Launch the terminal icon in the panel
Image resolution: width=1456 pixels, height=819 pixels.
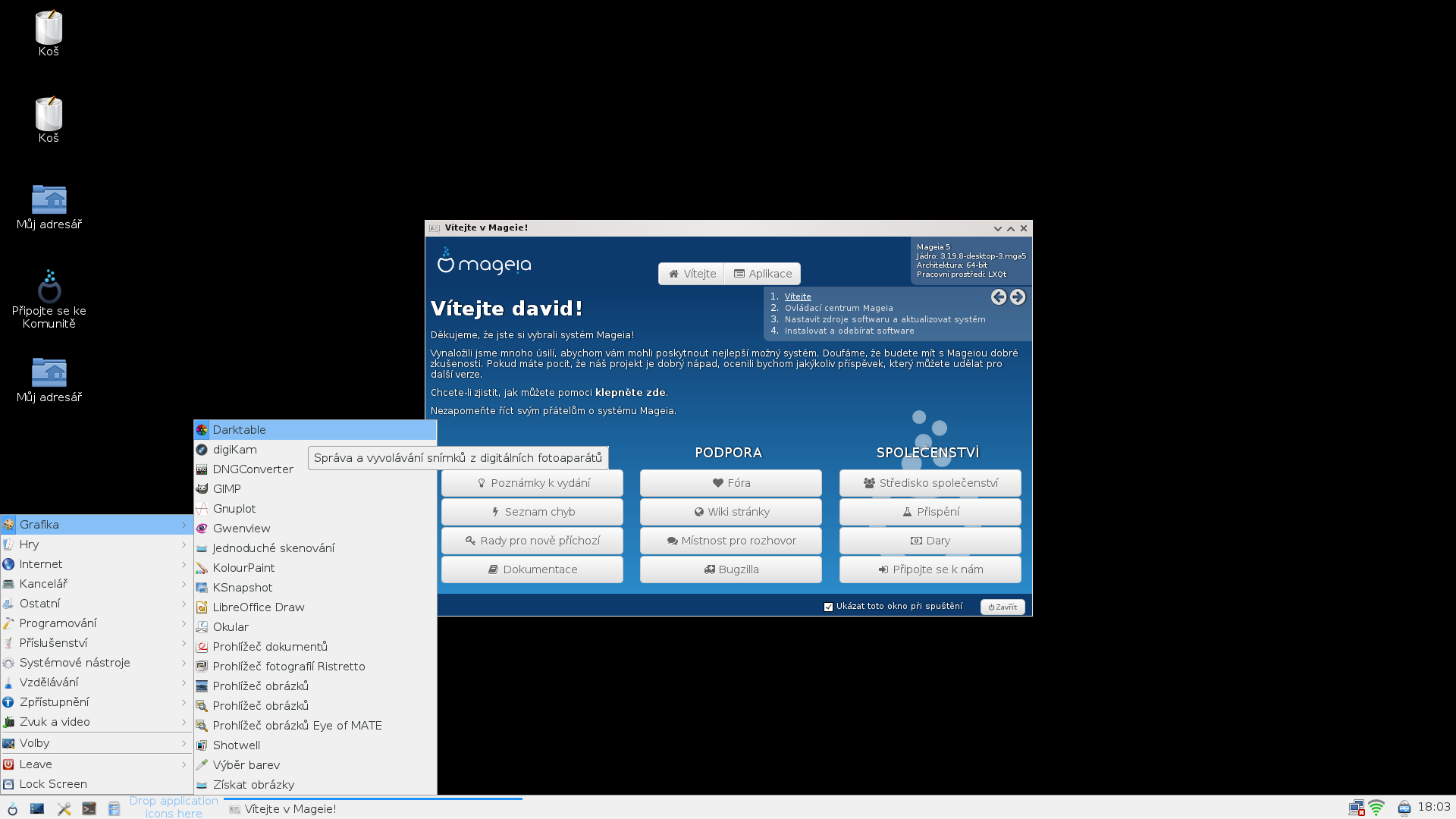coord(89,808)
